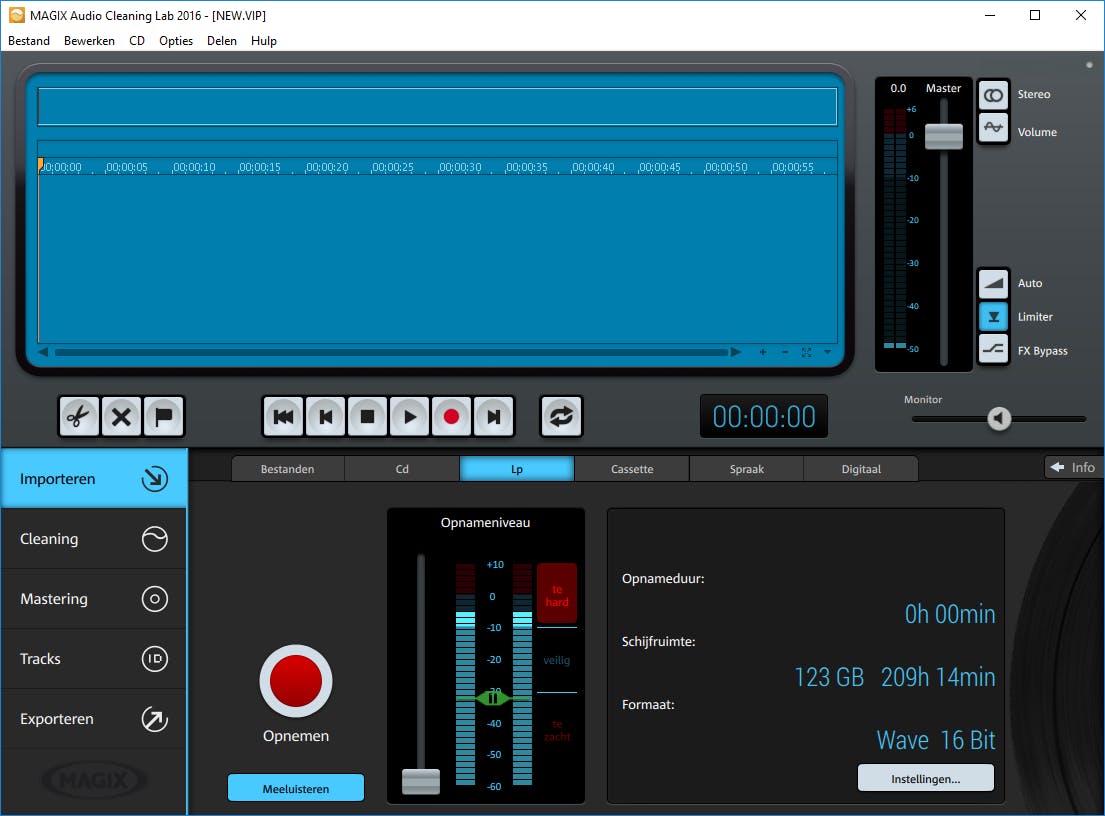Viewport: 1105px width, 816px height.
Task: Switch to the Digitaal tab
Action: point(861,469)
